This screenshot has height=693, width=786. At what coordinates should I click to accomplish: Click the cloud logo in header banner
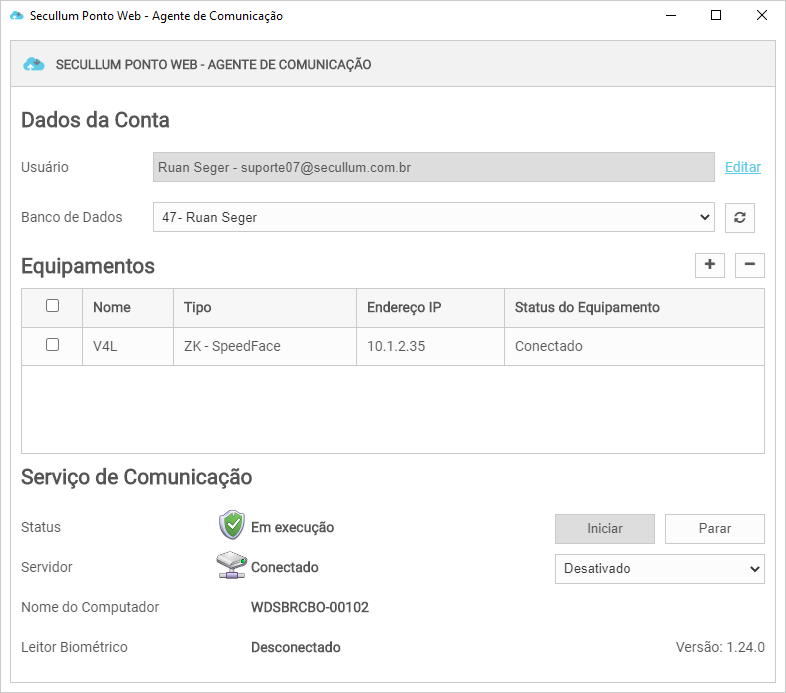click(34, 64)
